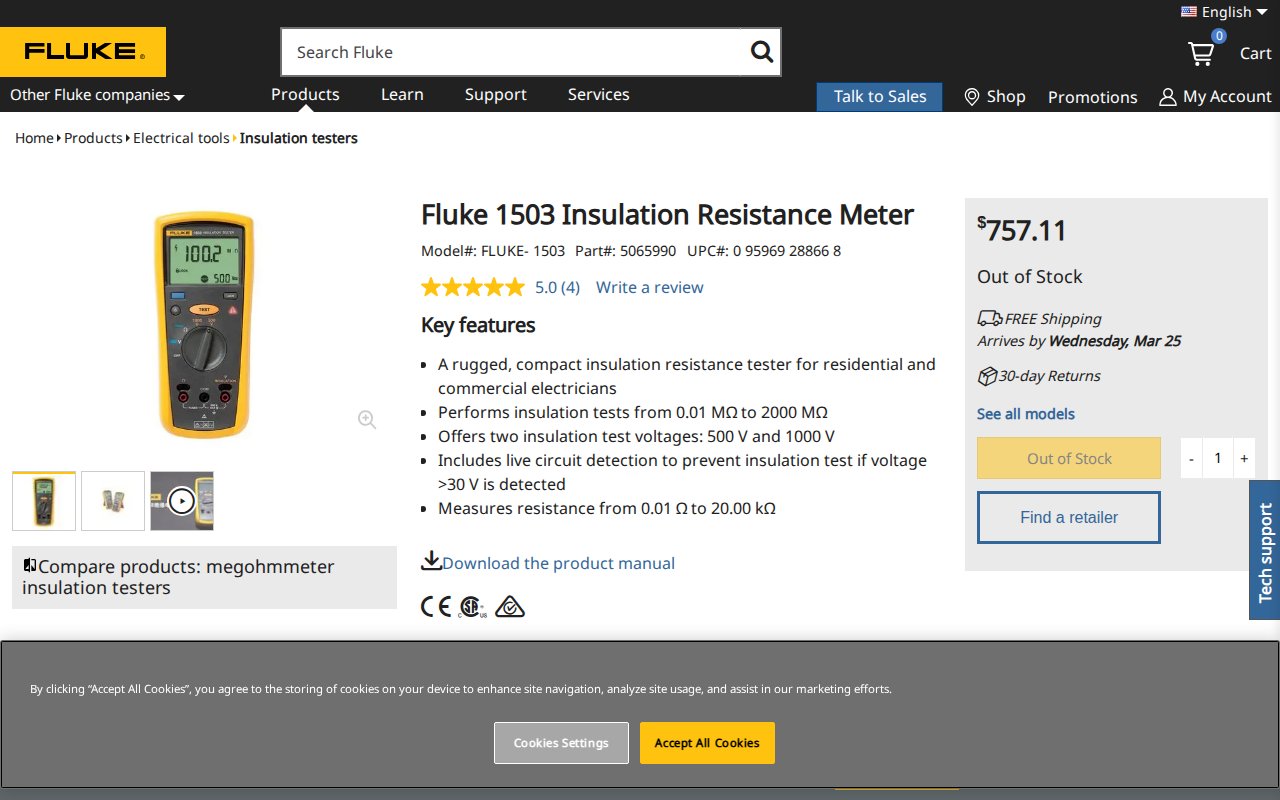Click the Shop location pin icon

click(971, 97)
